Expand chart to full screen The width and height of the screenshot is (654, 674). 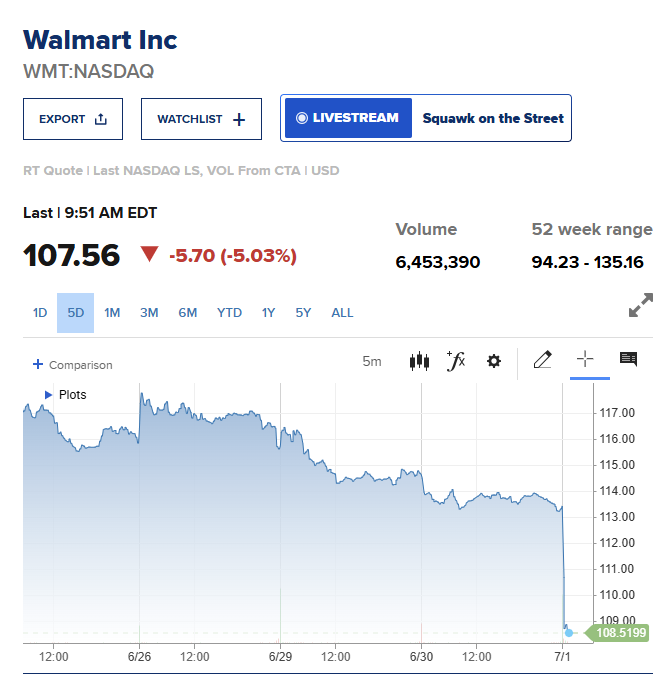641,305
